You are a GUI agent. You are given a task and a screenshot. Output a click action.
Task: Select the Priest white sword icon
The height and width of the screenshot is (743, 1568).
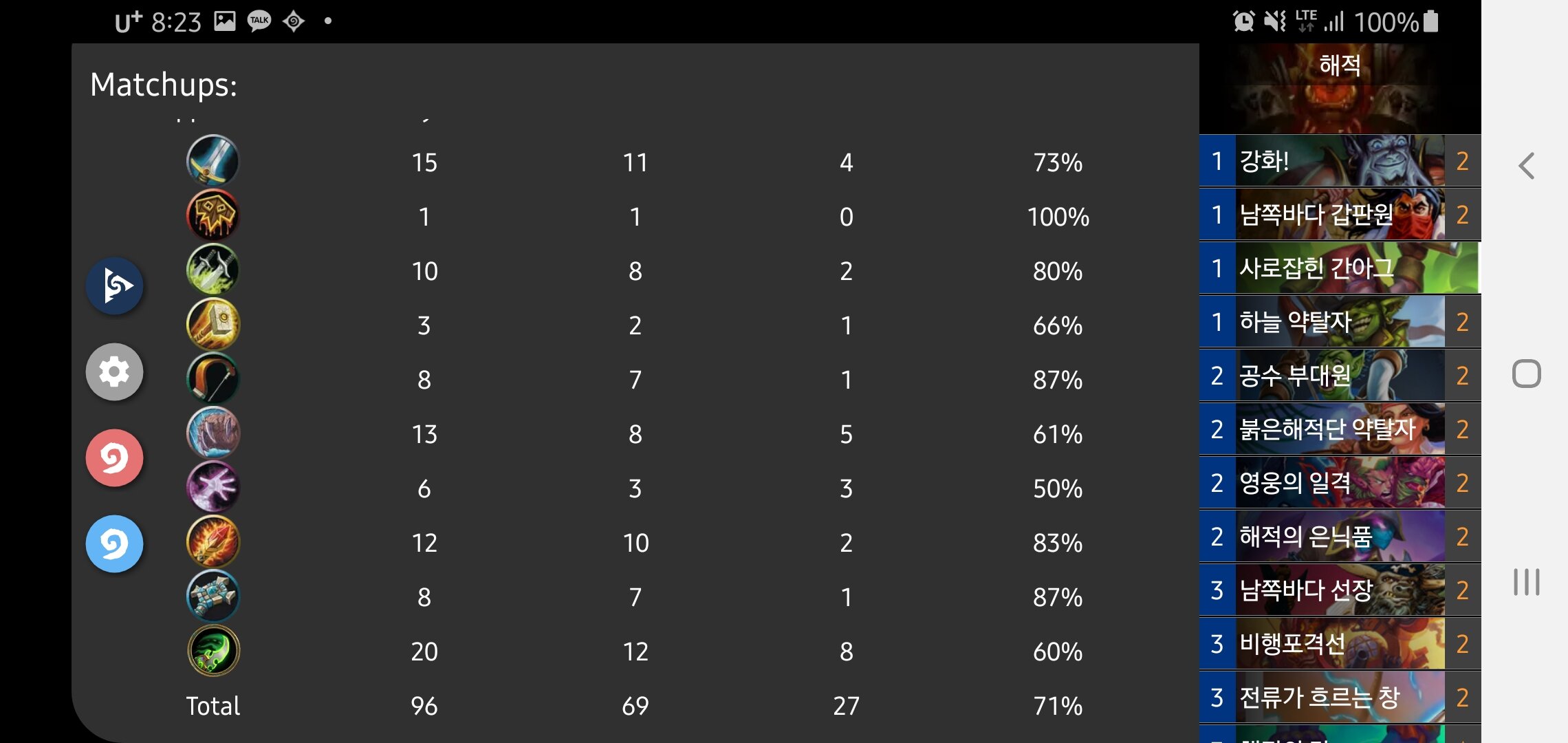click(x=213, y=162)
